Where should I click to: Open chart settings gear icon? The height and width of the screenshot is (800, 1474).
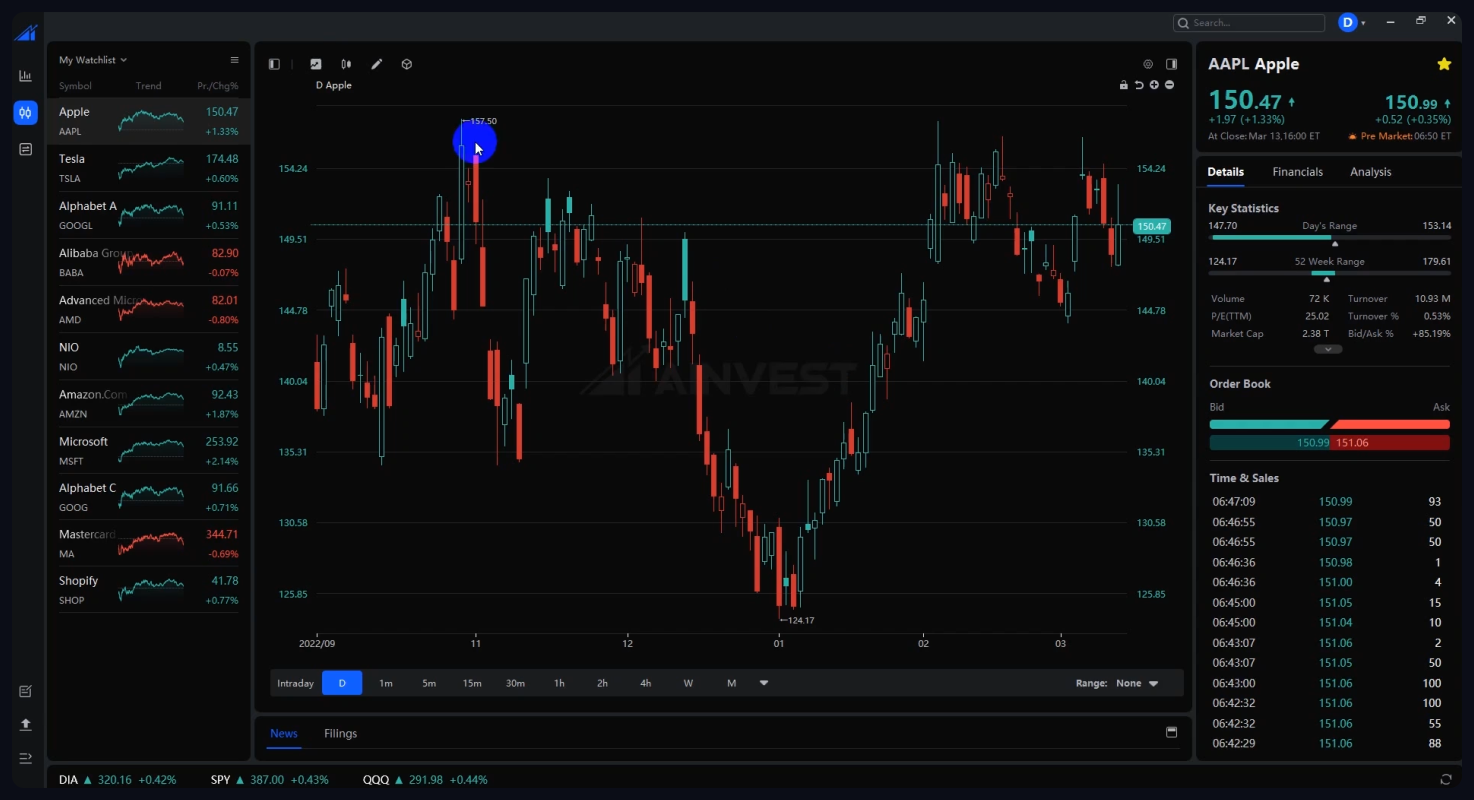1148,64
